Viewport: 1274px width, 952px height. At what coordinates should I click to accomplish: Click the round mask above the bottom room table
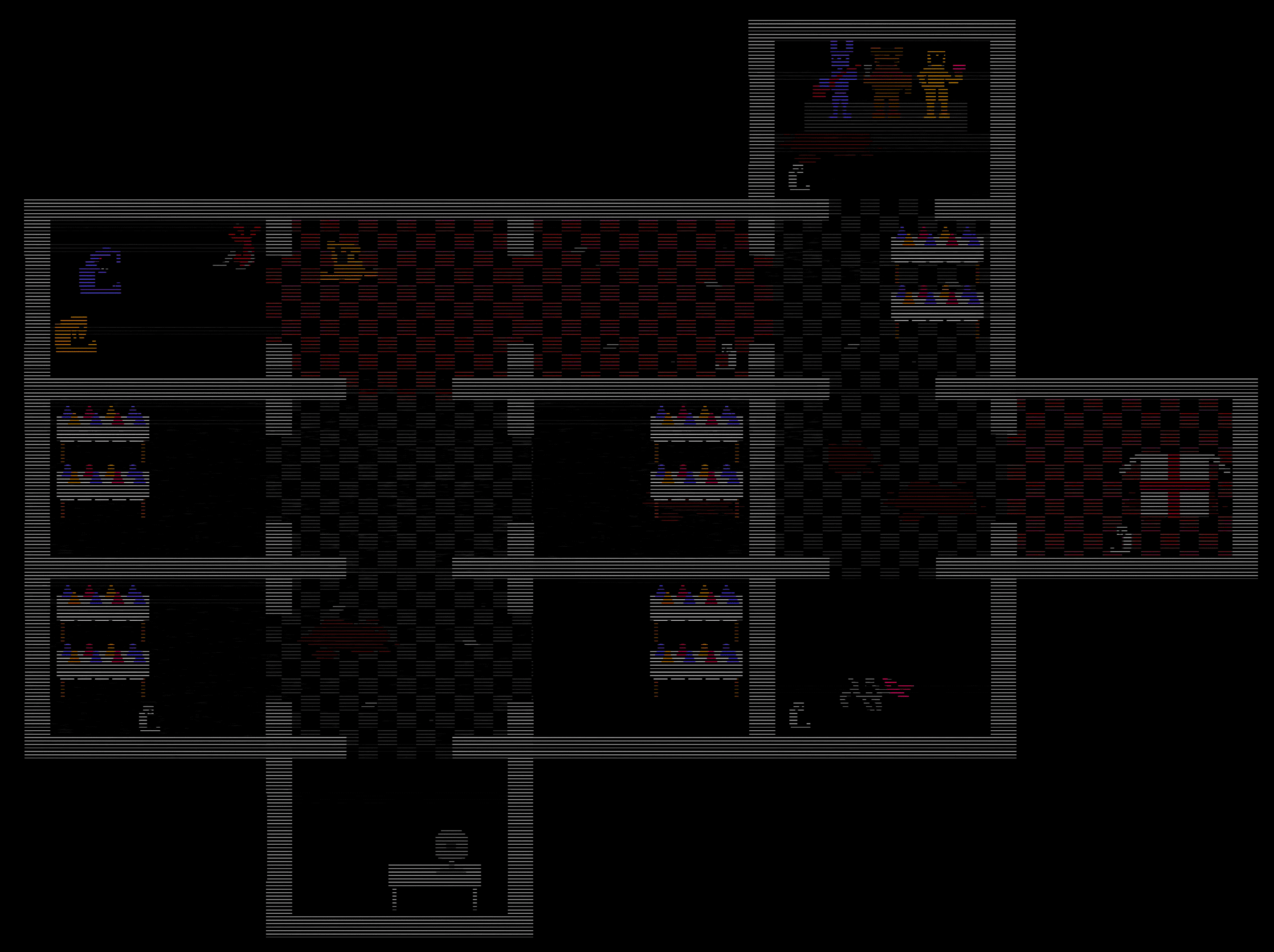pyautogui.click(x=452, y=846)
